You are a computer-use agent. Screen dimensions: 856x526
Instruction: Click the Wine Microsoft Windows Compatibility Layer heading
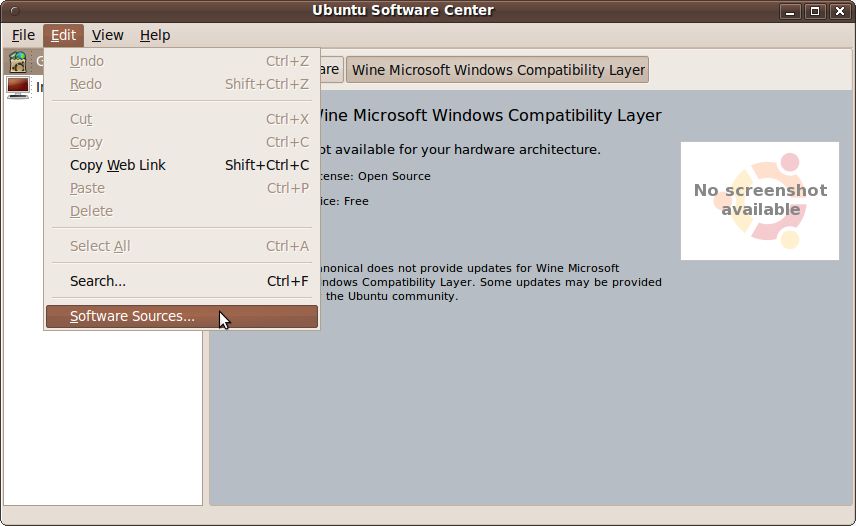coord(491,115)
